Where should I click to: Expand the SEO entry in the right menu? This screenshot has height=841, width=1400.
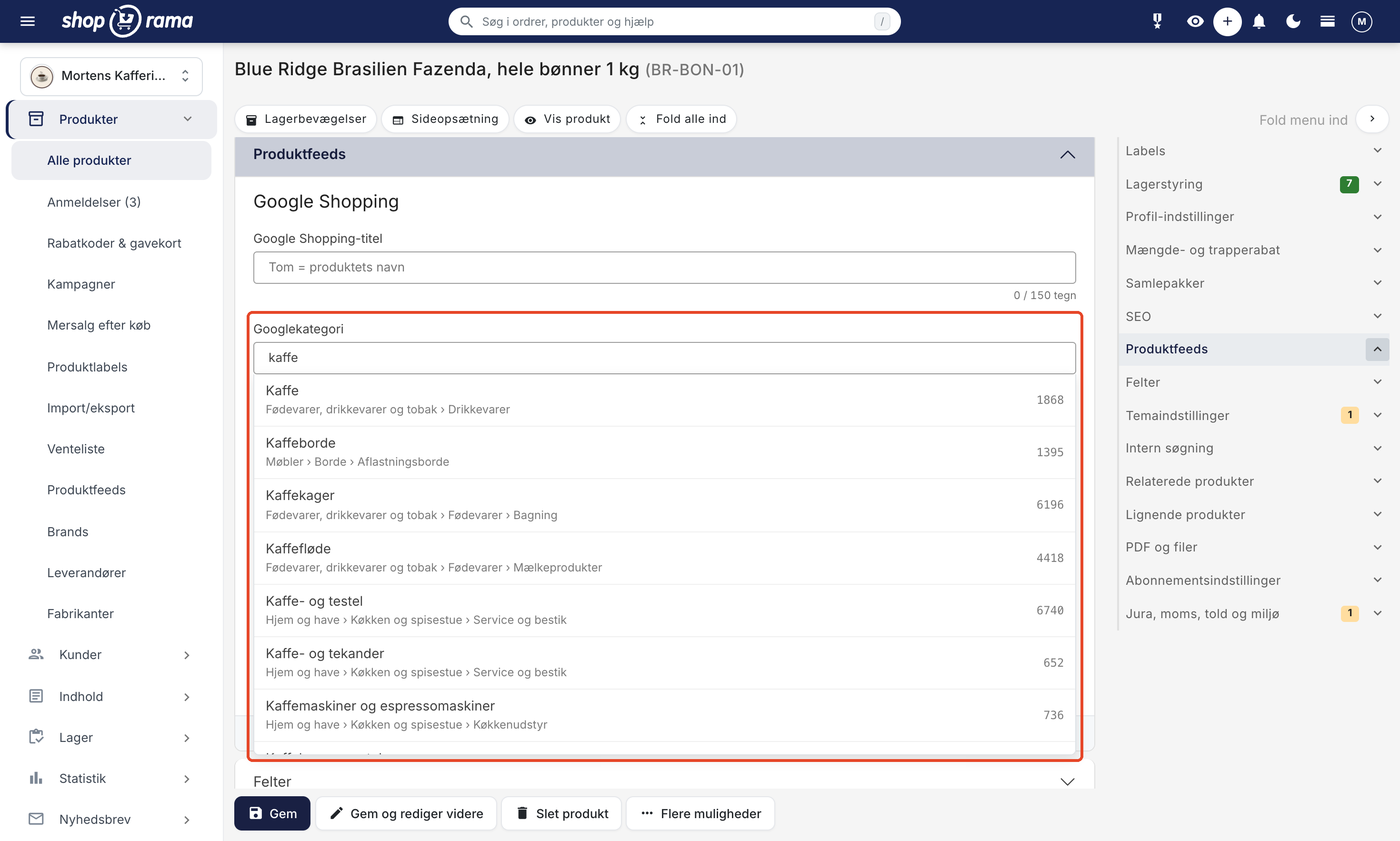pyautogui.click(x=1254, y=316)
